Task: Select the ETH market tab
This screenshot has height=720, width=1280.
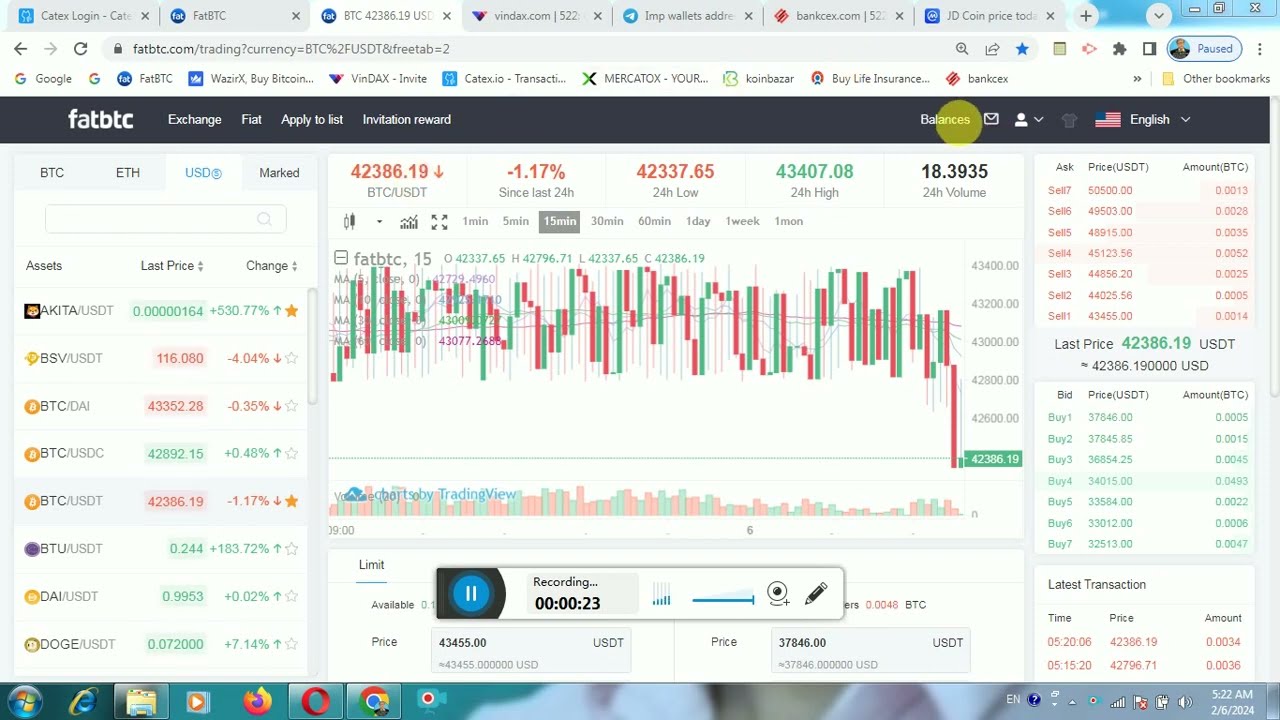Action: click(x=128, y=173)
